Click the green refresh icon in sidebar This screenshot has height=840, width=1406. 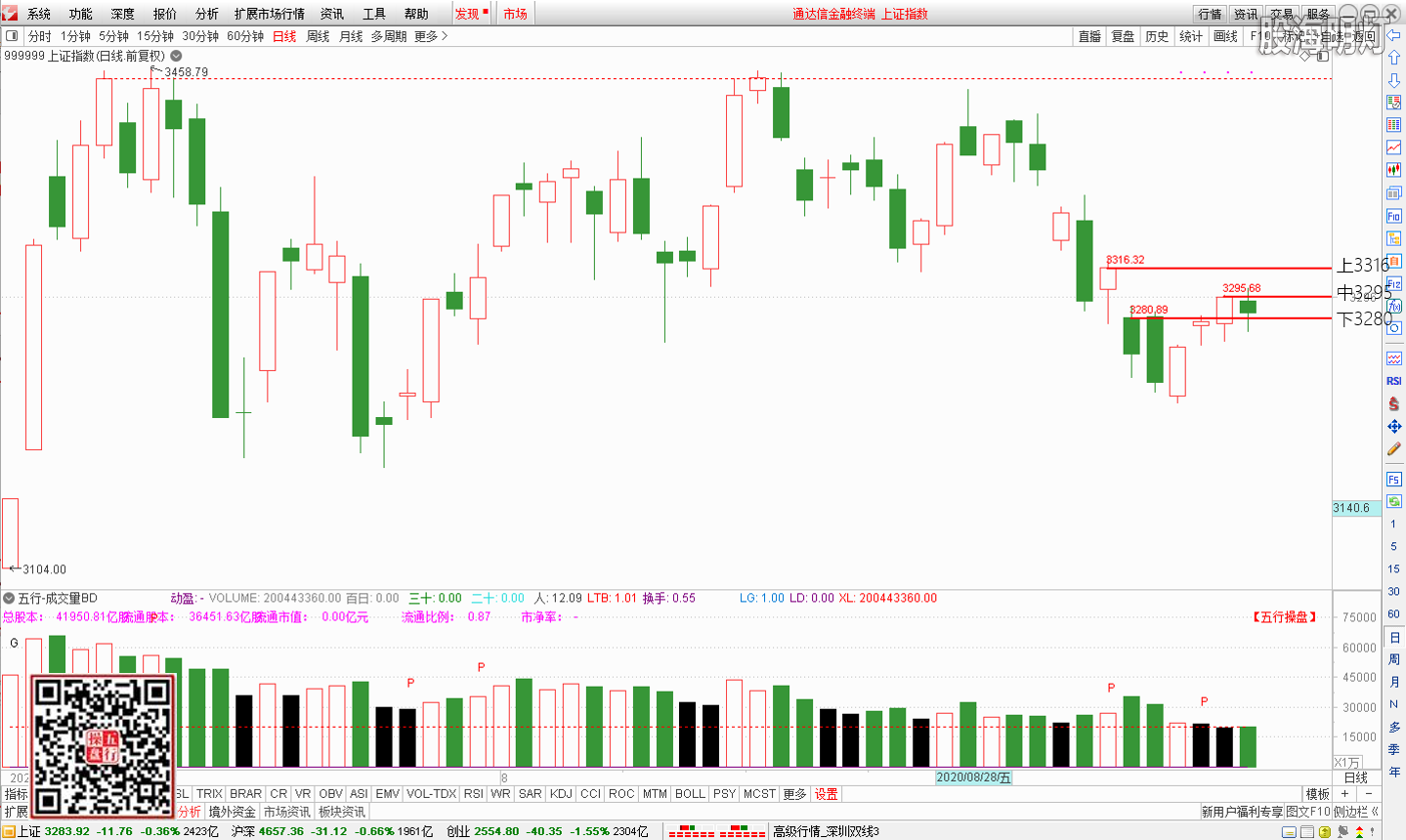(1394, 501)
